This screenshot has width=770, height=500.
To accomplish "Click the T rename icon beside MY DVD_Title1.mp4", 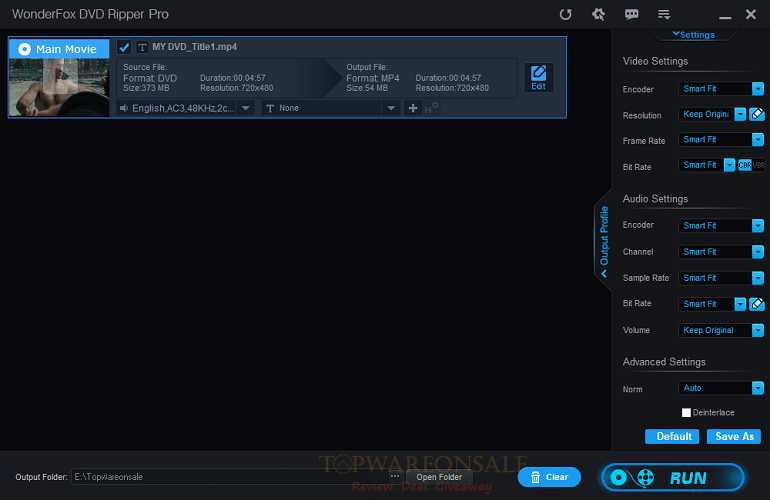I will pos(142,47).
